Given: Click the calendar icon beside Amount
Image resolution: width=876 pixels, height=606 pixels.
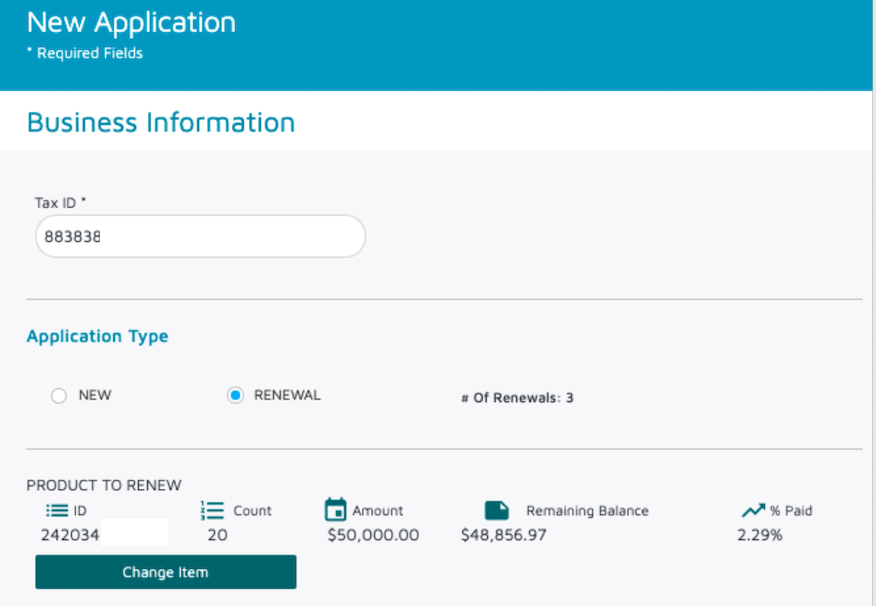Looking at the screenshot, I should point(335,509).
